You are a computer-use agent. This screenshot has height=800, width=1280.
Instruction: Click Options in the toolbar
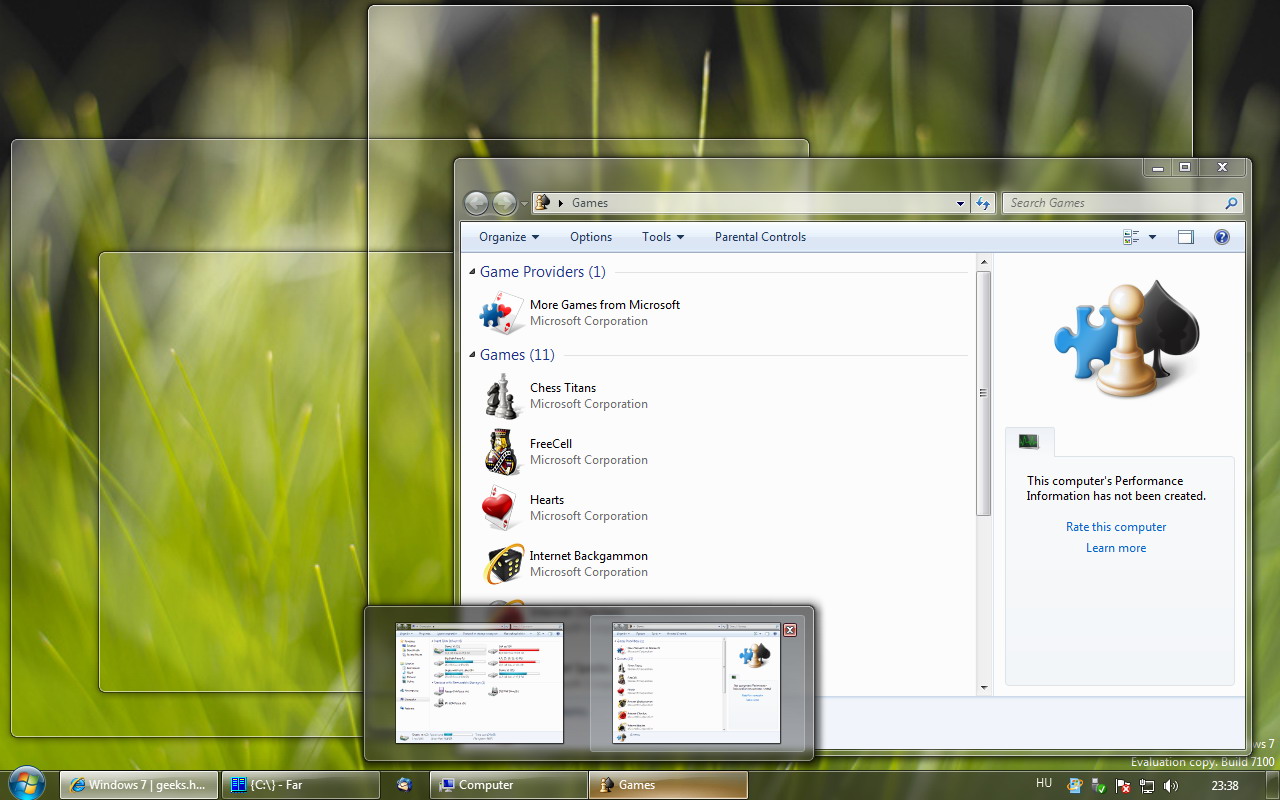[591, 237]
